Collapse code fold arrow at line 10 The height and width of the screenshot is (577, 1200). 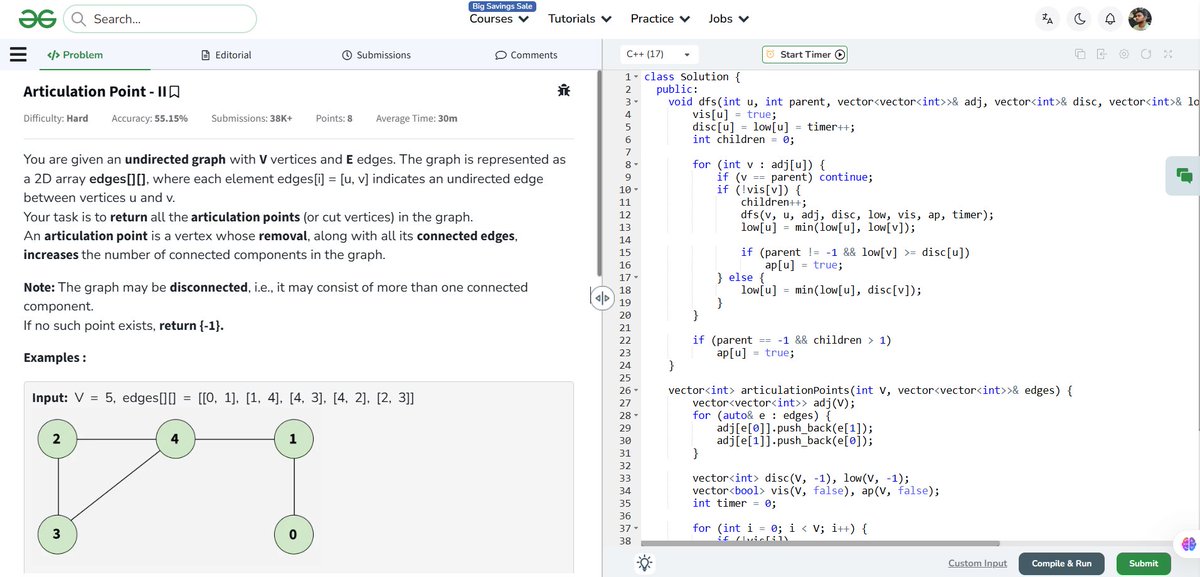(x=635, y=190)
